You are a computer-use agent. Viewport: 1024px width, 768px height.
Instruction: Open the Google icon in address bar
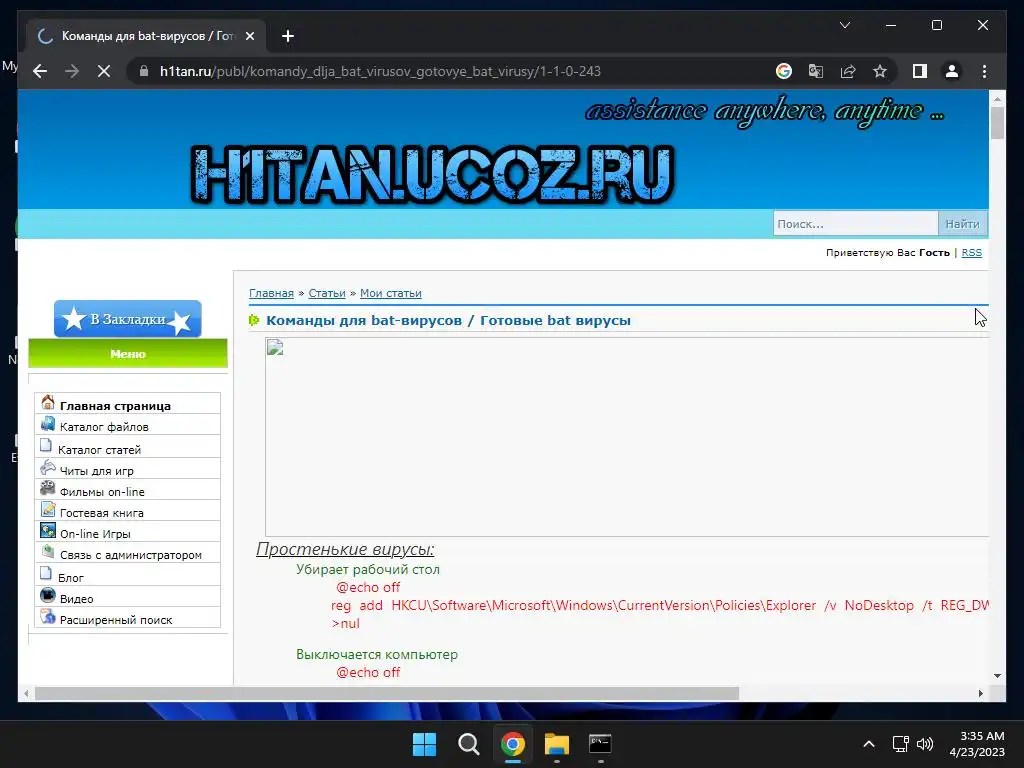point(784,71)
